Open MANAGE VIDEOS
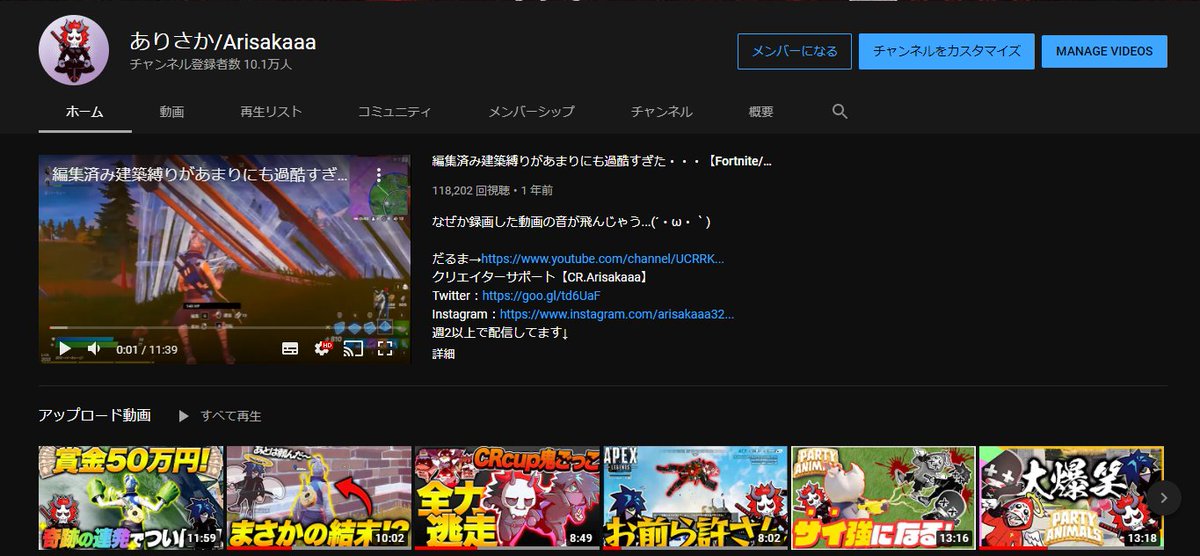This screenshot has height=556, width=1200. [x=1104, y=51]
